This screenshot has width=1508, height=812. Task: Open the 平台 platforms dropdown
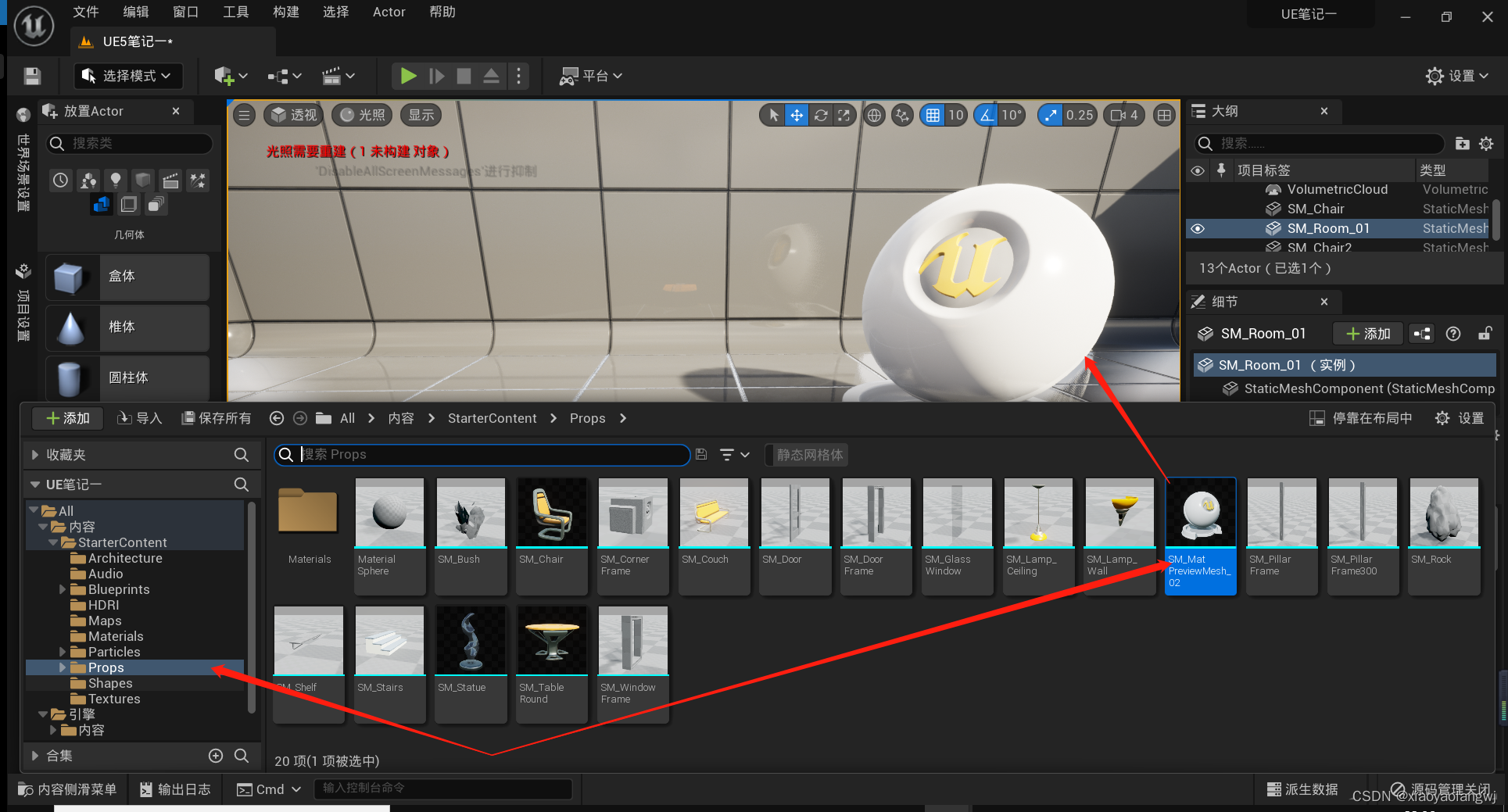pyautogui.click(x=591, y=76)
